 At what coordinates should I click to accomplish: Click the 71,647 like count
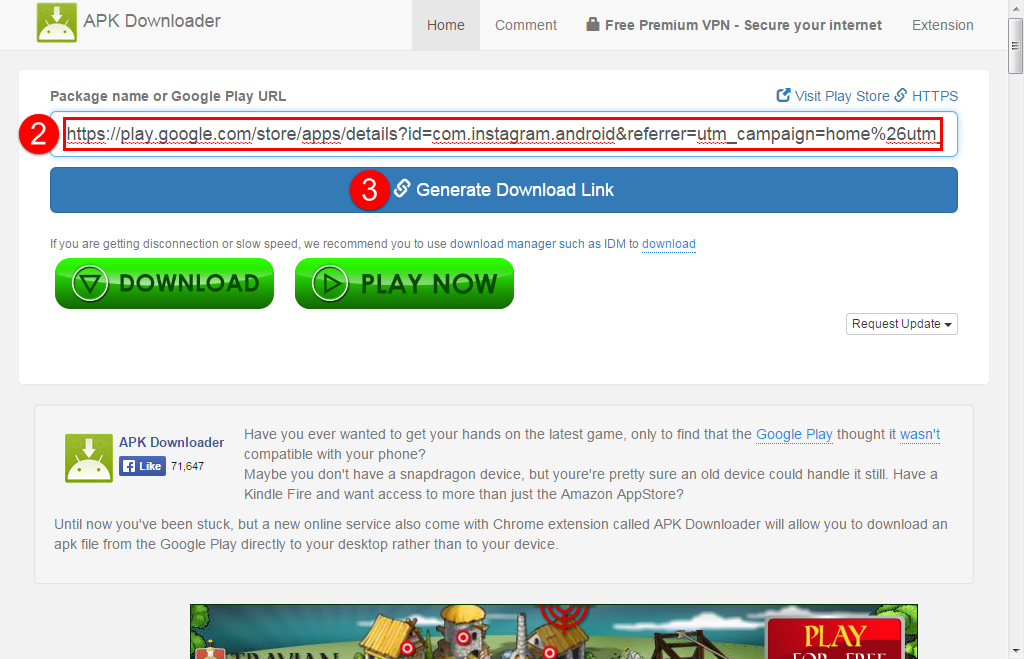tap(187, 466)
